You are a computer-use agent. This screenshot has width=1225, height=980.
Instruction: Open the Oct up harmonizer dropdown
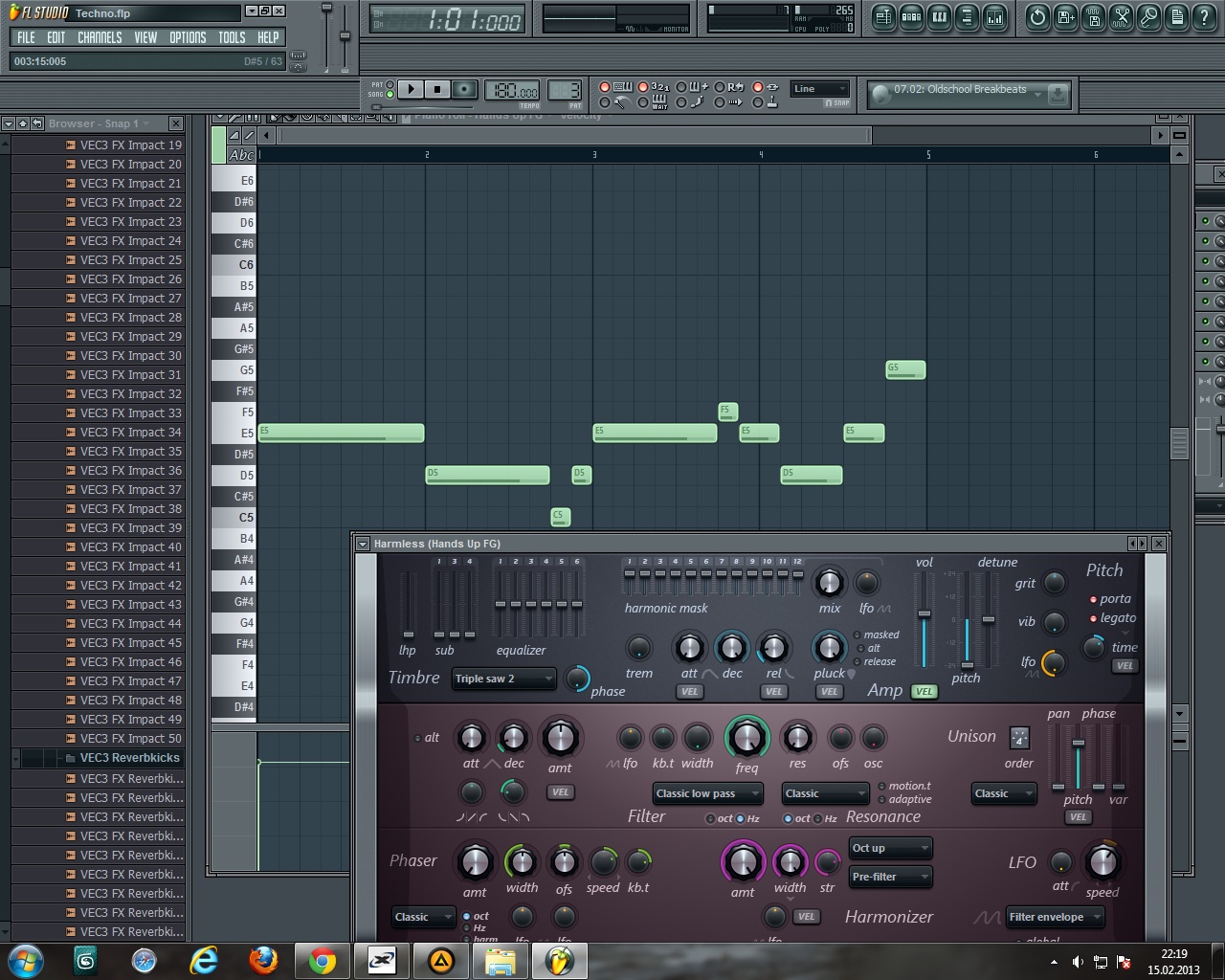[890, 848]
